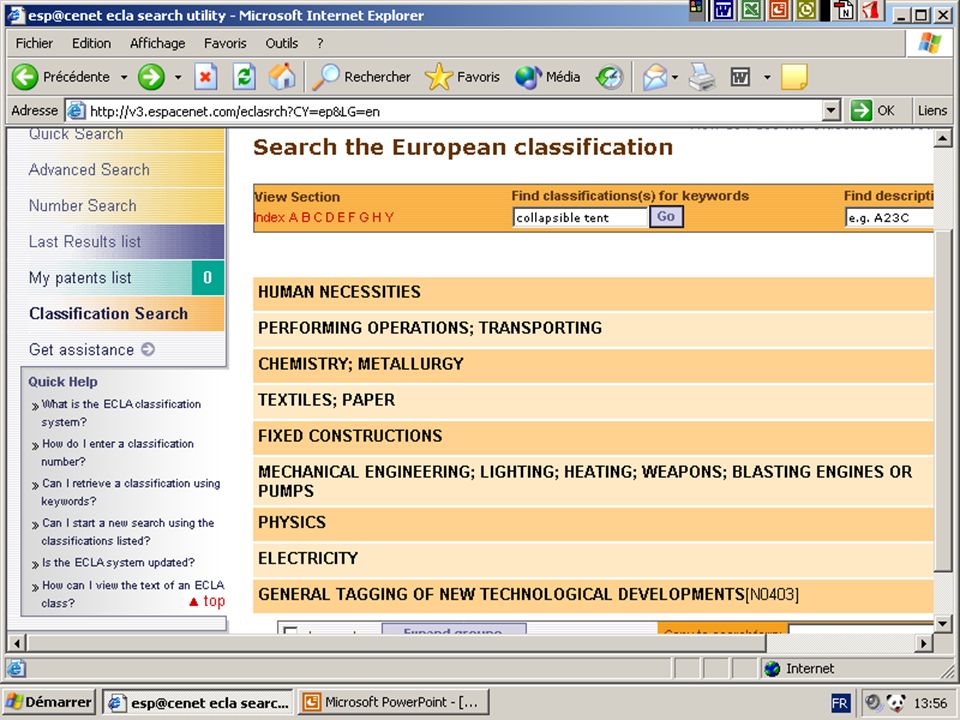Screen dimensions: 960x720
Task: Click the Office shortcut bar menu icon
Action: [x=696, y=8]
